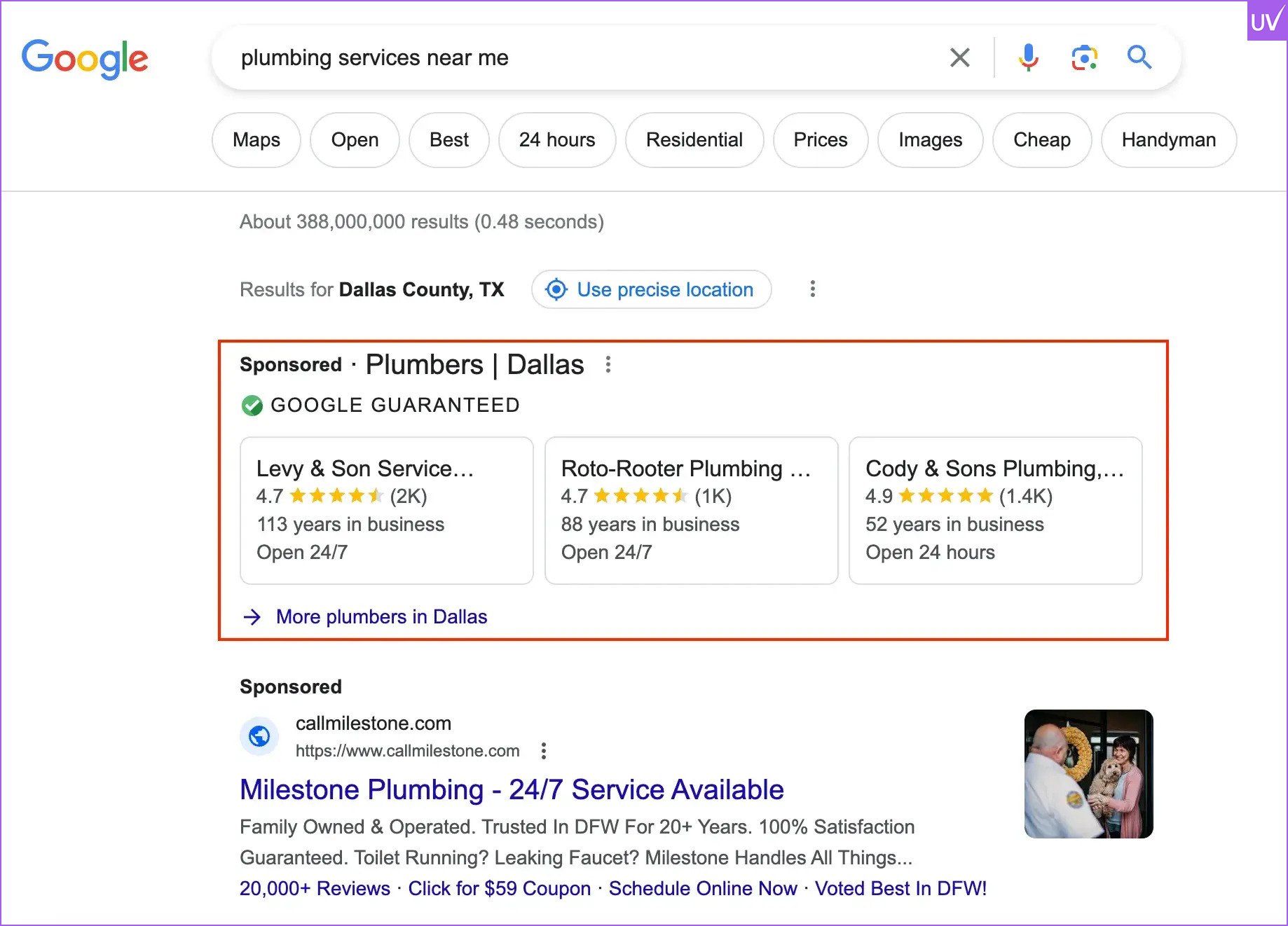Click the plumbing services search input field
Screen dimensions: 1288x926
pyautogui.click(x=582, y=57)
